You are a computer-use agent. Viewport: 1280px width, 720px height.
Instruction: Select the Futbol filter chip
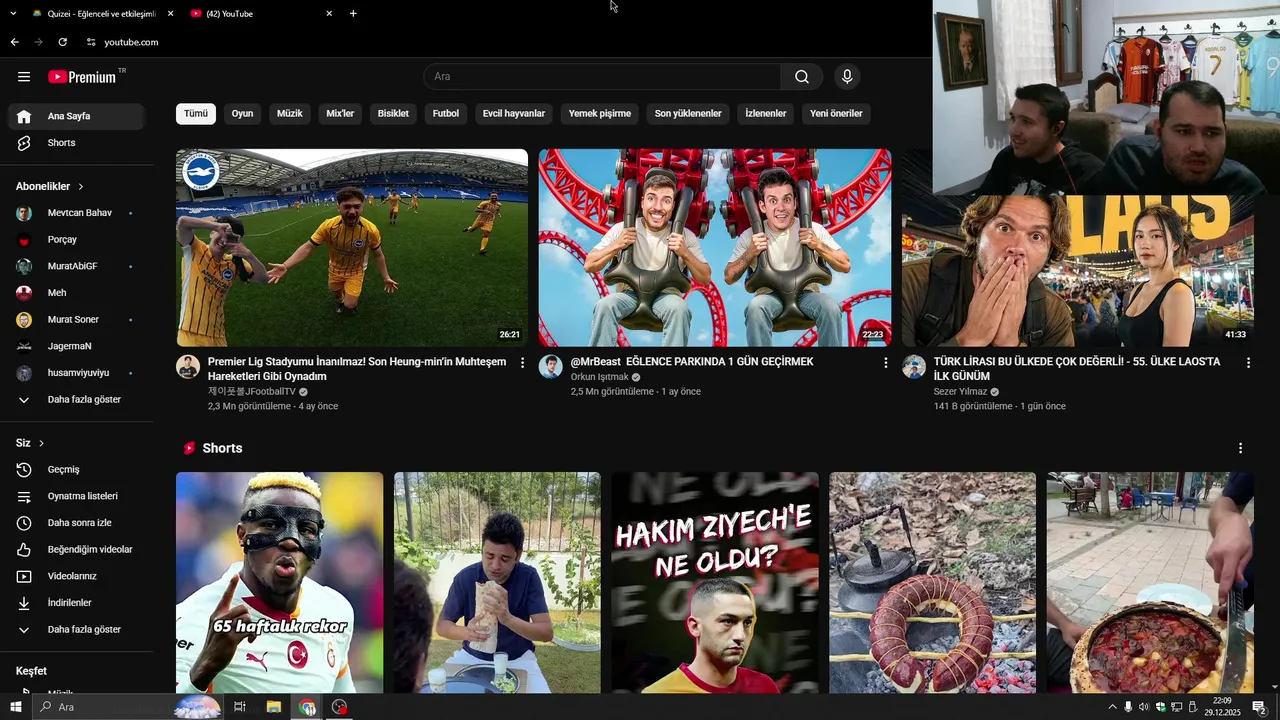coord(446,114)
